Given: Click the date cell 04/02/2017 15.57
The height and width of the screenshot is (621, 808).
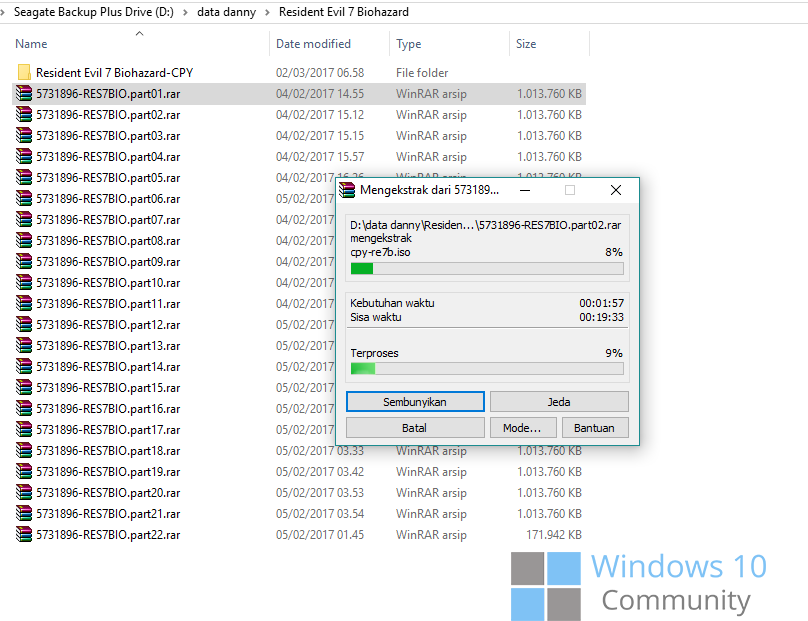Looking at the screenshot, I should (320, 157).
